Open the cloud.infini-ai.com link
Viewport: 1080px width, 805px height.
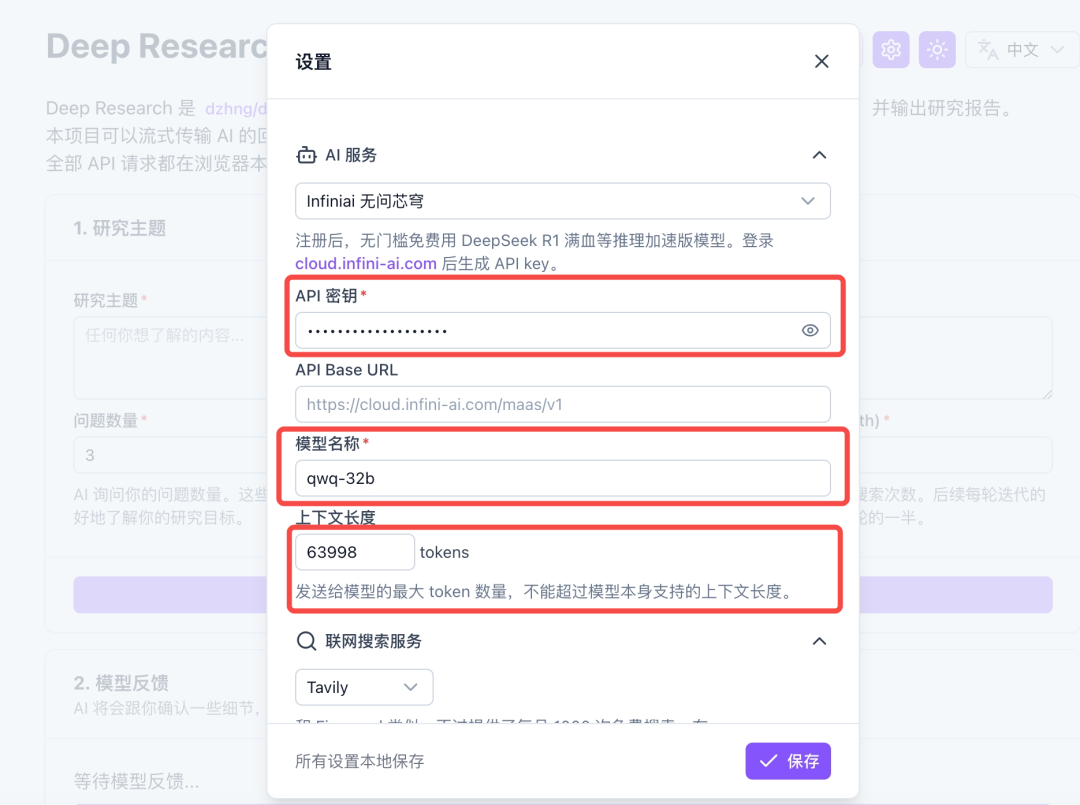click(x=366, y=264)
